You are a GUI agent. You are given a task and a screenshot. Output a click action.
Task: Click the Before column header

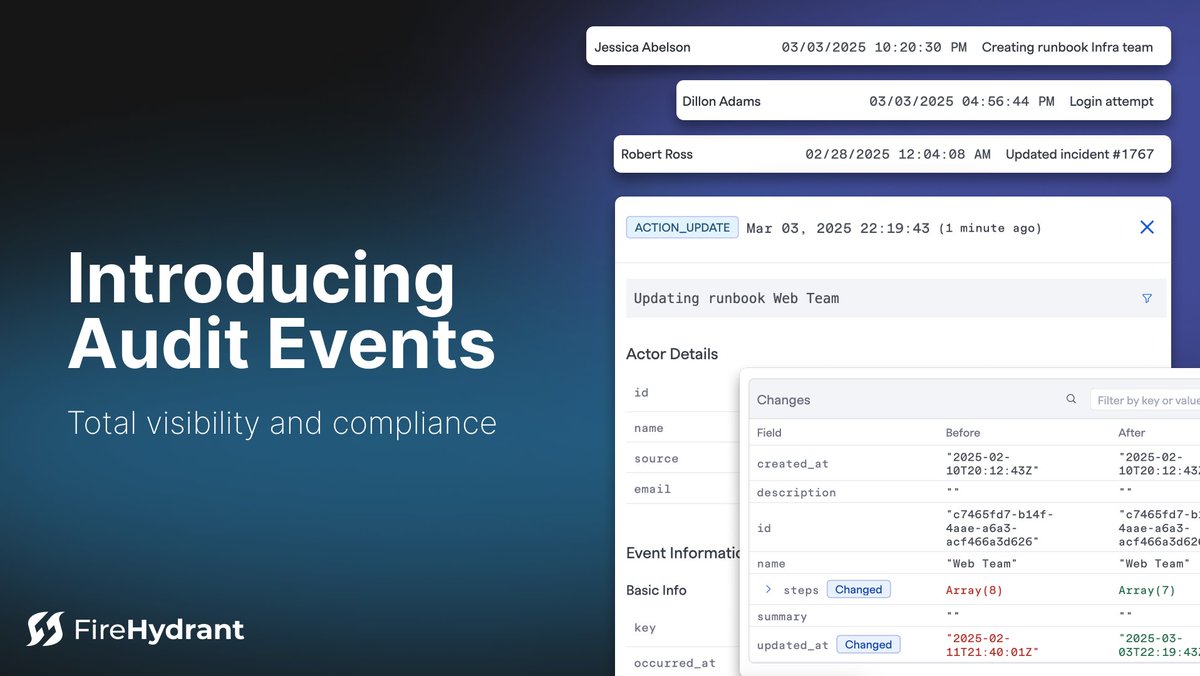tap(963, 433)
